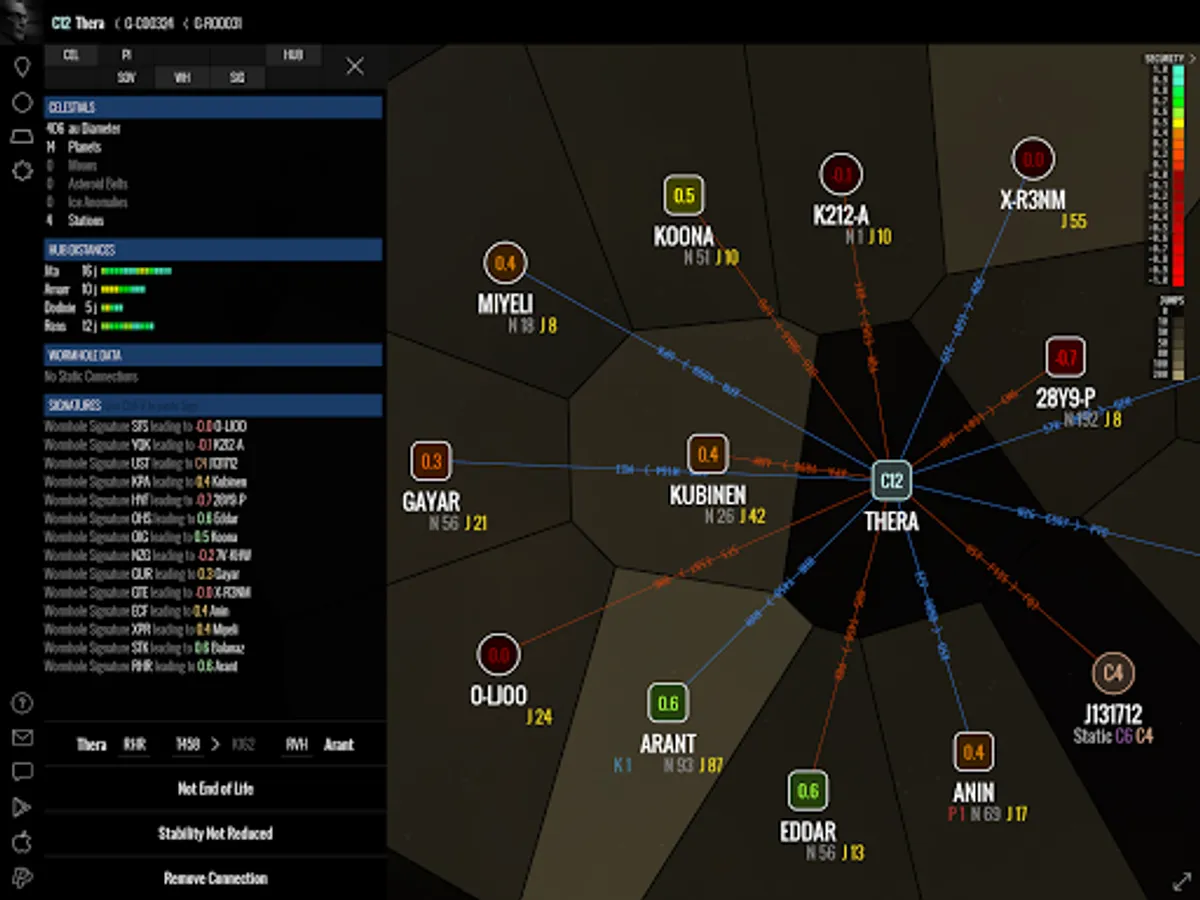Image resolution: width=1200 pixels, height=900 pixels.
Task: Select the J131712 C4 wormhole node
Action: [x=1113, y=674]
